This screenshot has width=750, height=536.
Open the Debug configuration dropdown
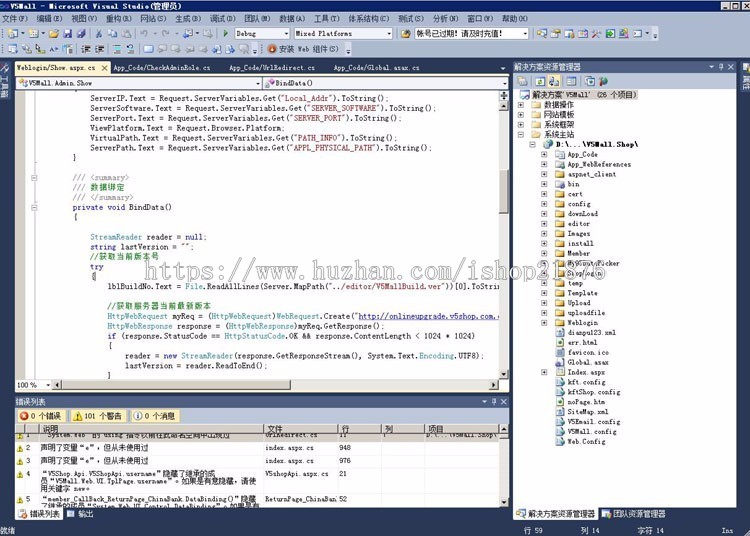(x=287, y=33)
